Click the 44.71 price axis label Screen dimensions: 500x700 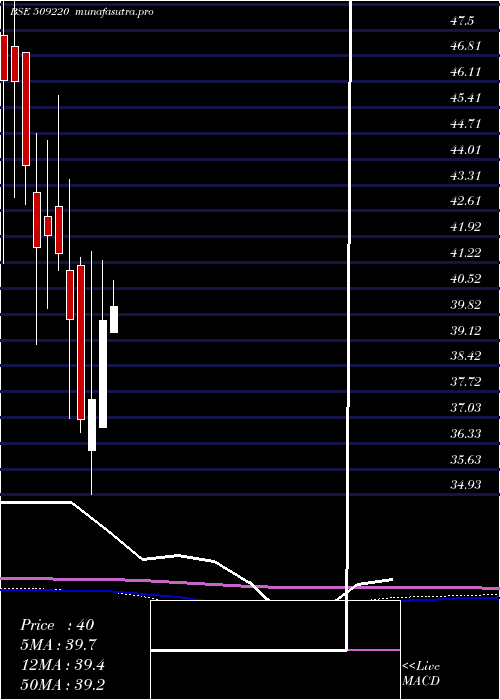[x=465, y=123]
